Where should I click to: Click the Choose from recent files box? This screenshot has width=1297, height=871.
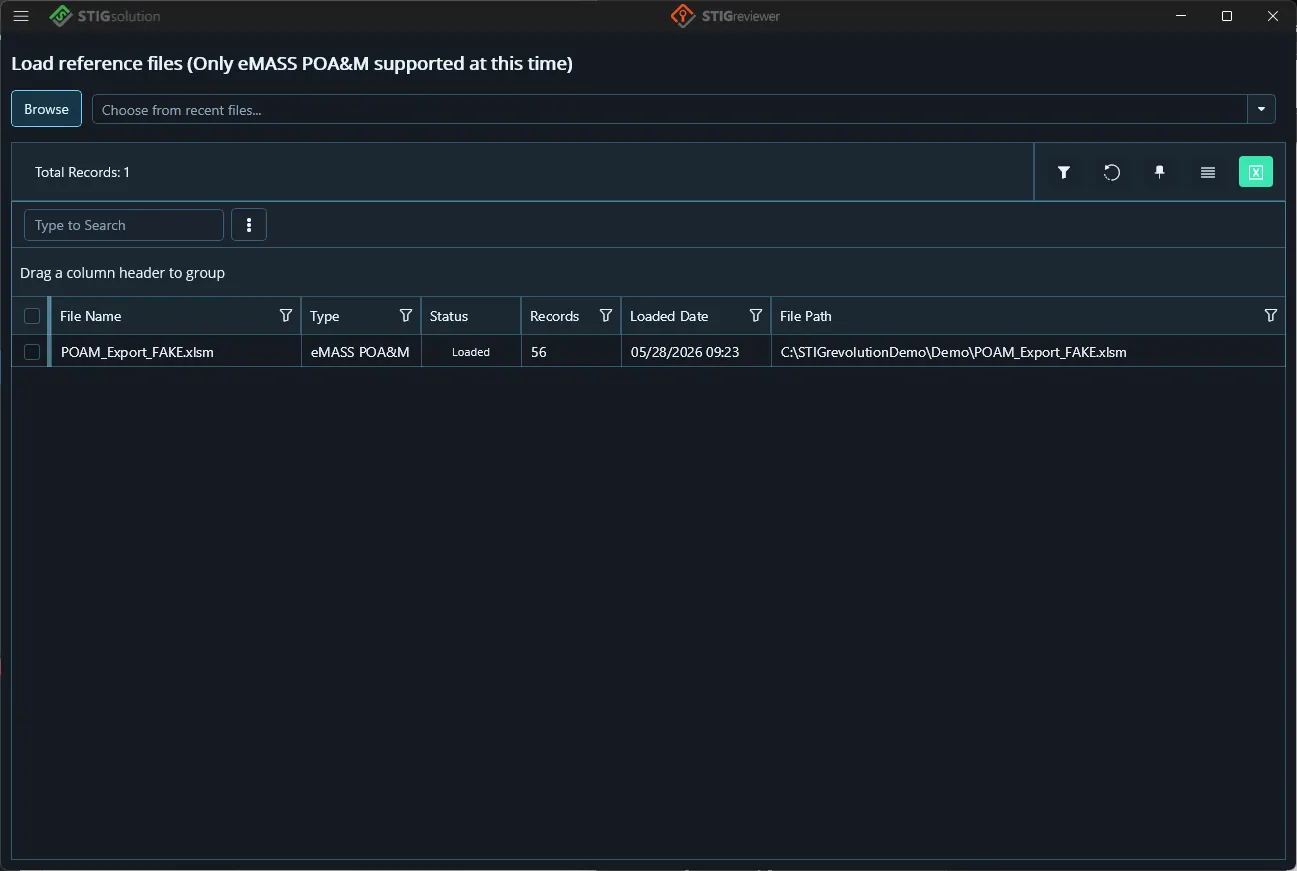point(670,109)
